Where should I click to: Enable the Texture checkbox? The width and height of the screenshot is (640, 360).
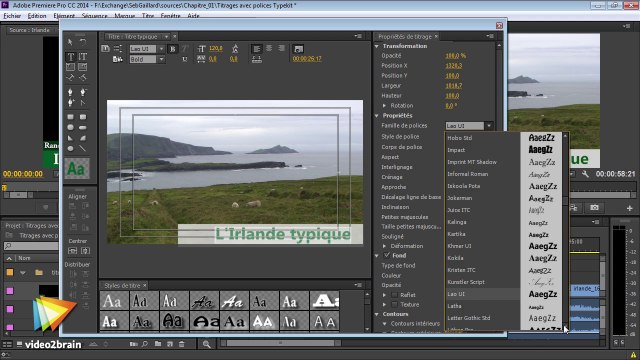point(394,304)
